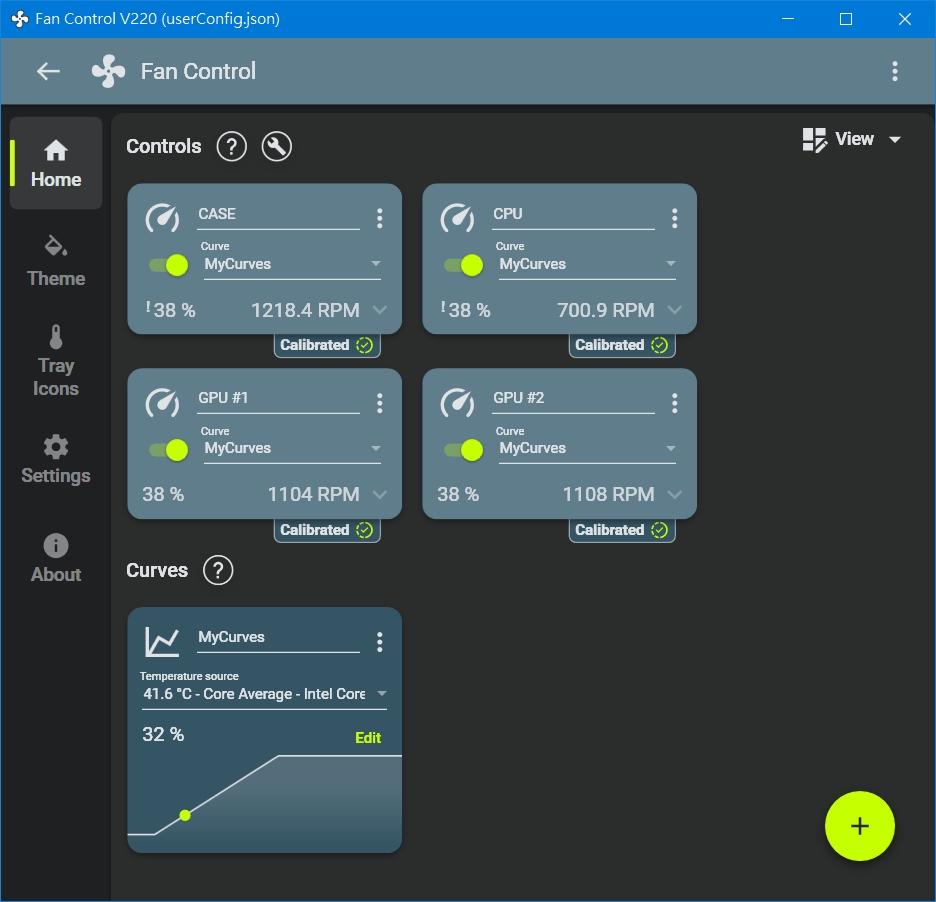
Task: Disable the CPU fan control switch
Action: 464,265
